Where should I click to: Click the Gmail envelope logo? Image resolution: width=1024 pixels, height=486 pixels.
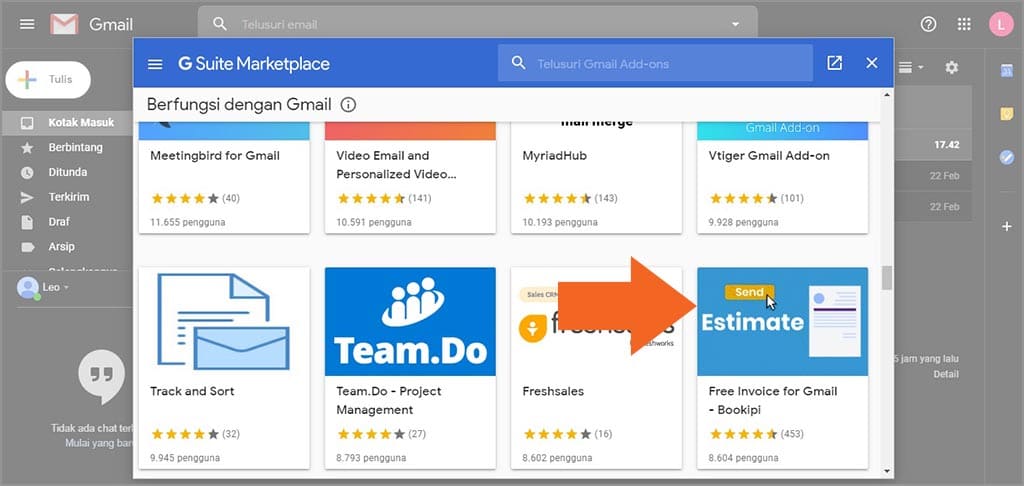(64, 24)
